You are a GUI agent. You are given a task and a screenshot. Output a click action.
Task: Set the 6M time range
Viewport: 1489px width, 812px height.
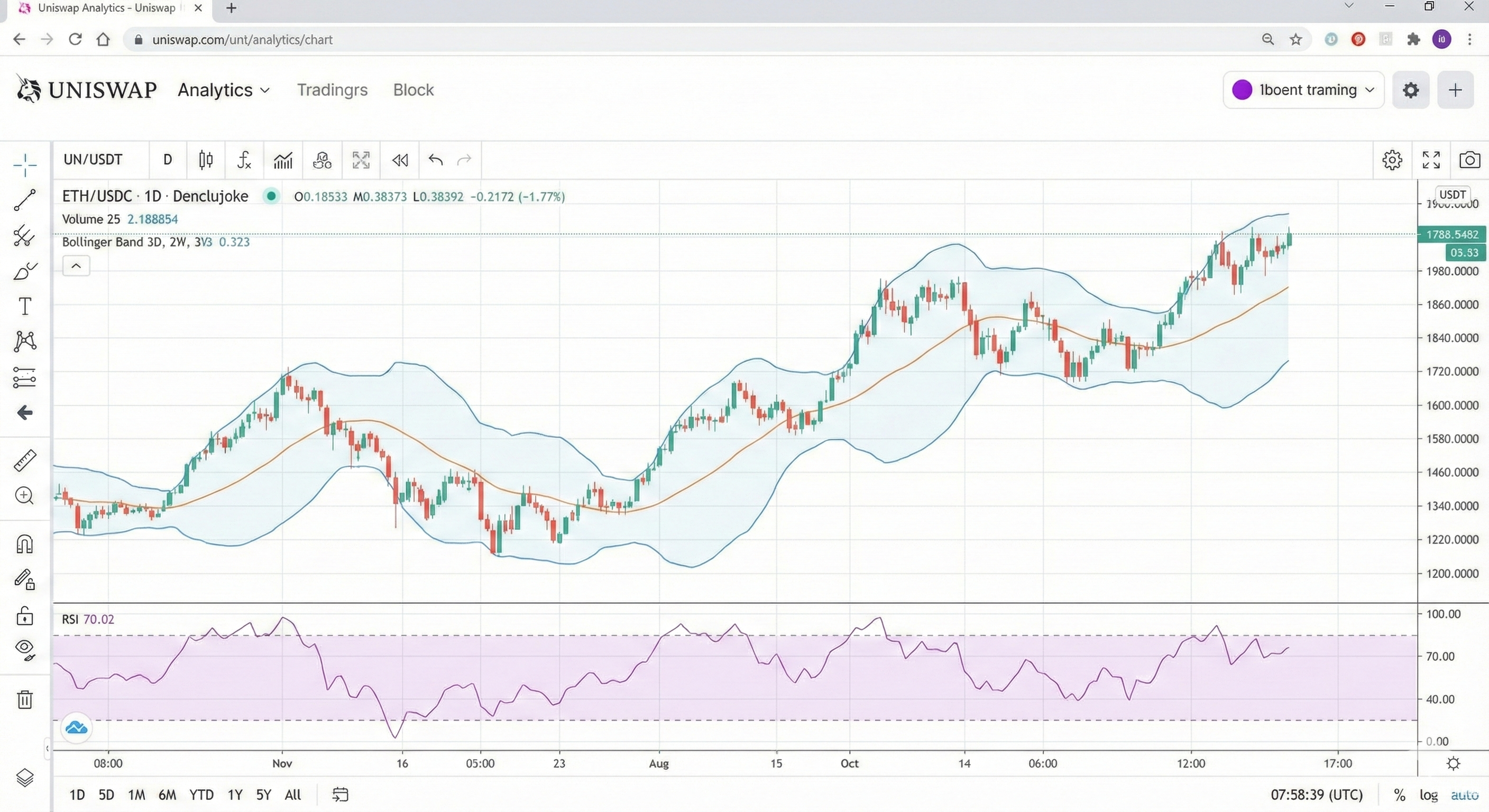[167, 795]
